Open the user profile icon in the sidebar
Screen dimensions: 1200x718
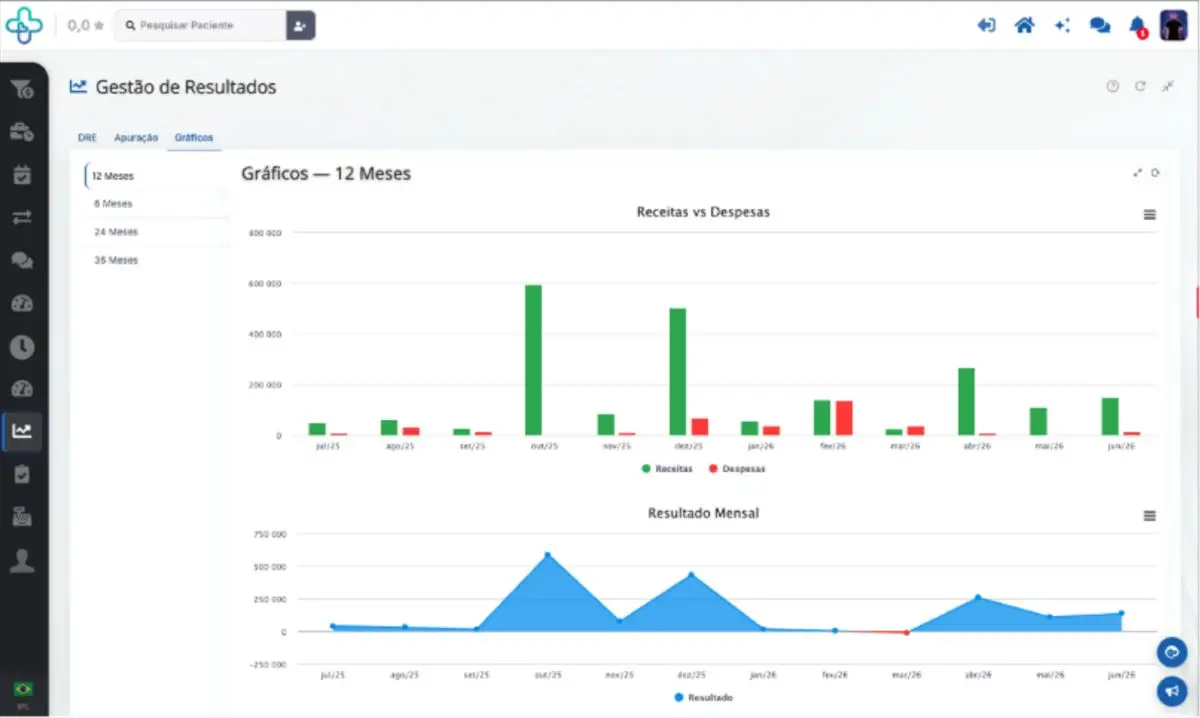(22, 560)
